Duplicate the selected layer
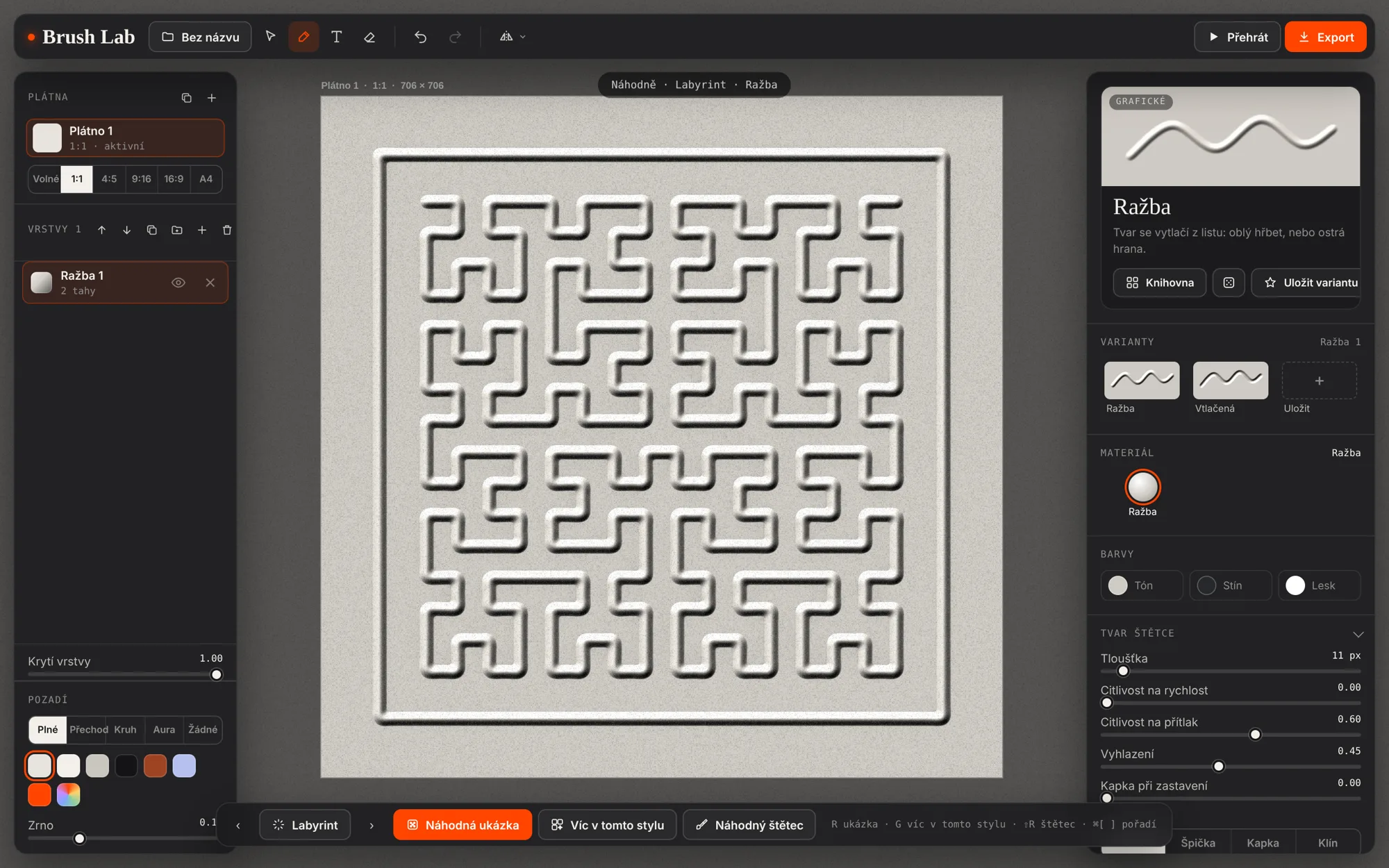This screenshot has width=1389, height=868. click(x=151, y=230)
